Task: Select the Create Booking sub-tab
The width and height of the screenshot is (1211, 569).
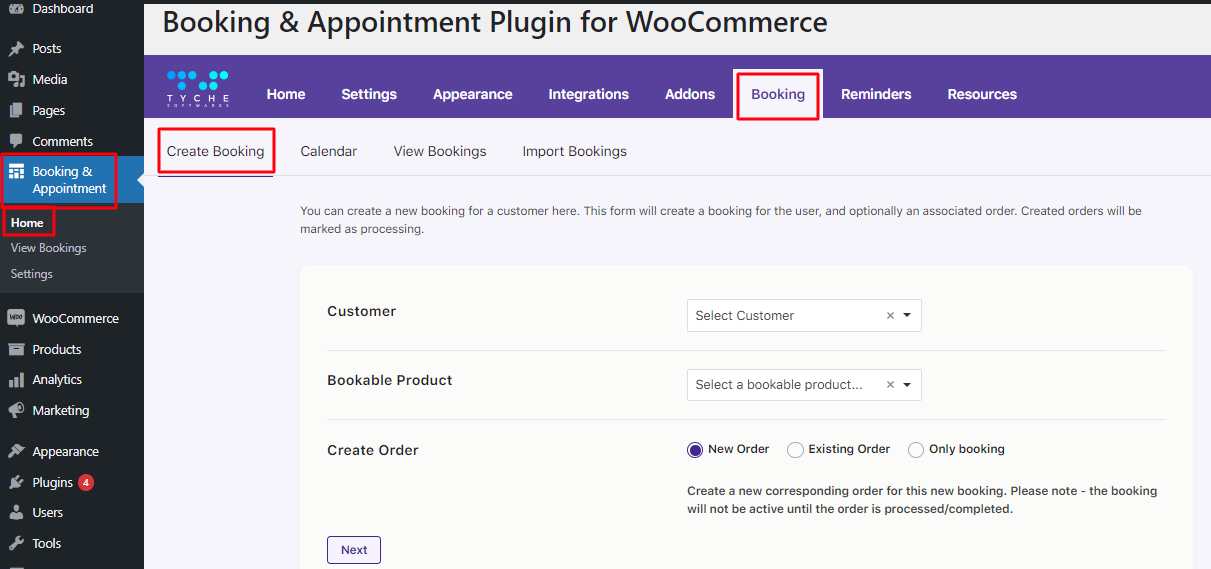Action: coord(216,152)
